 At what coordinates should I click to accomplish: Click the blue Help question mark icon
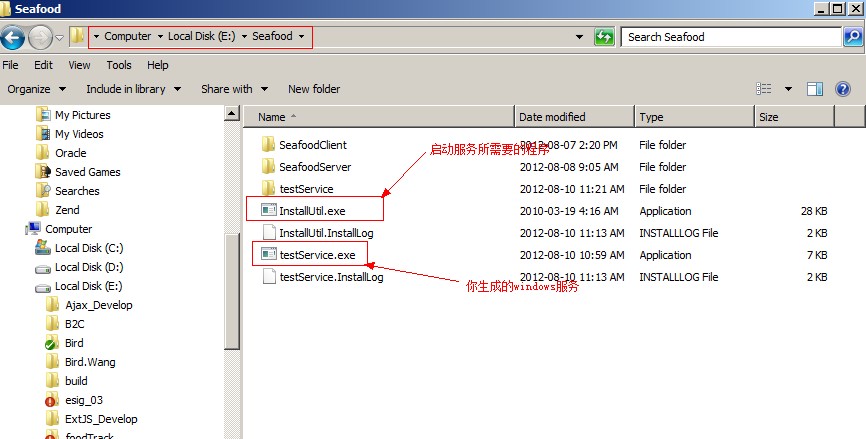click(843, 89)
